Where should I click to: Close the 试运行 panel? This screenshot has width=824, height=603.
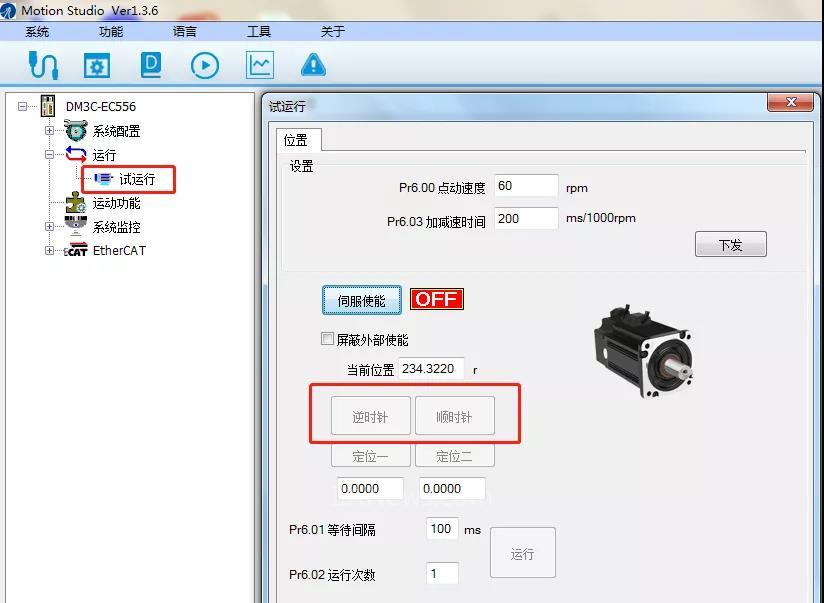click(790, 102)
